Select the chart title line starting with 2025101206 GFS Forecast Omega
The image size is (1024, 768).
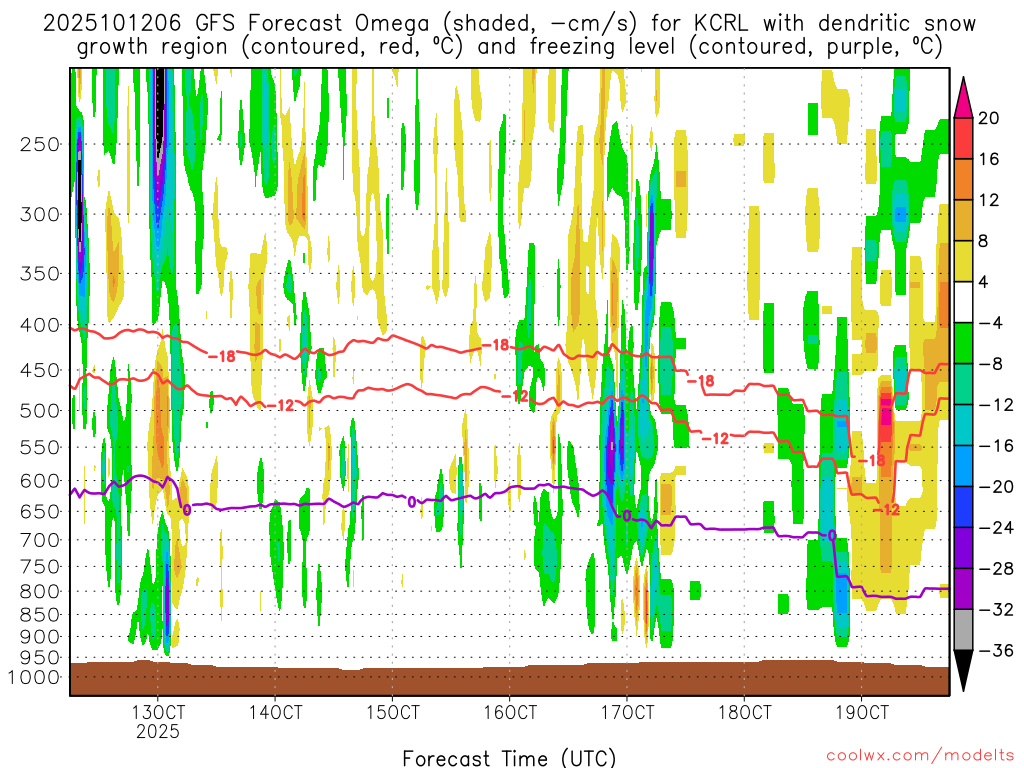pyautogui.click(x=509, y=24)
